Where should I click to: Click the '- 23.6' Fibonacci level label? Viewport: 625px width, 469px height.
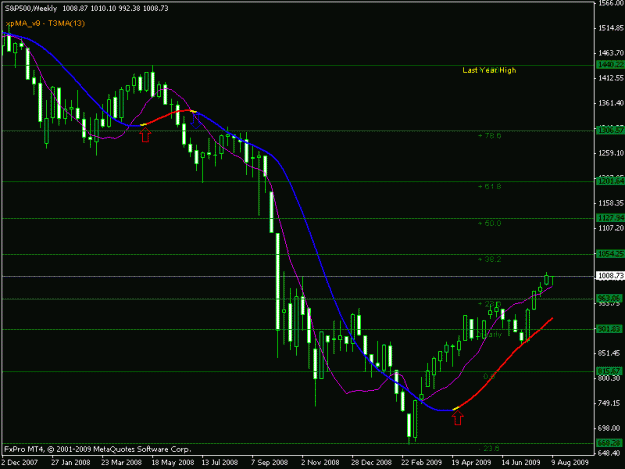488,448
